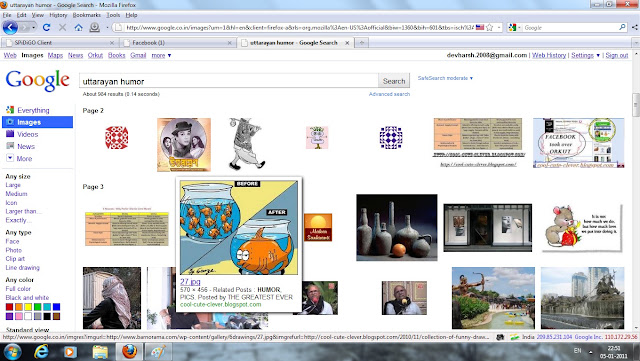
Task: Click the Search button
Action: tap(394, 81)
